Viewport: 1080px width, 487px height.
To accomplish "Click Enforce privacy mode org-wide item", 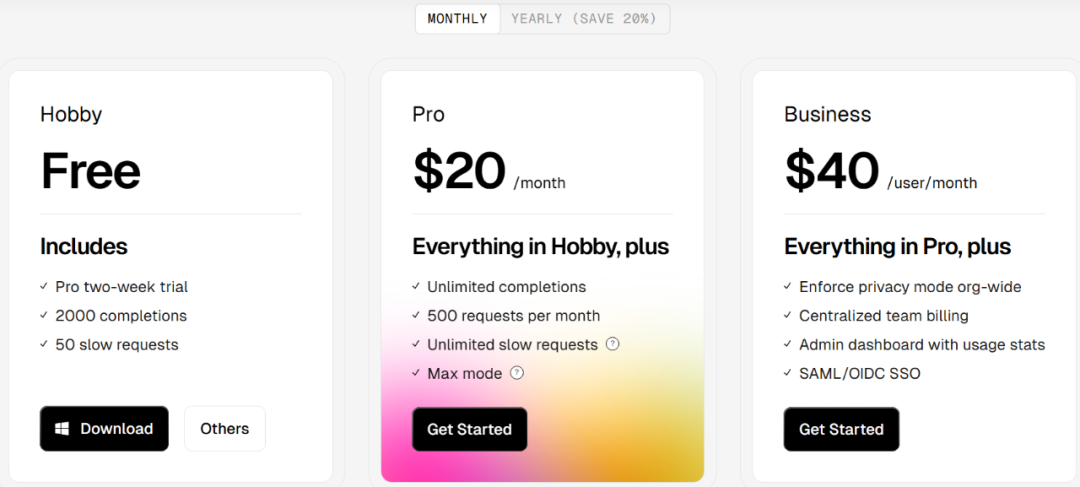I will click(x=910, y=287).
